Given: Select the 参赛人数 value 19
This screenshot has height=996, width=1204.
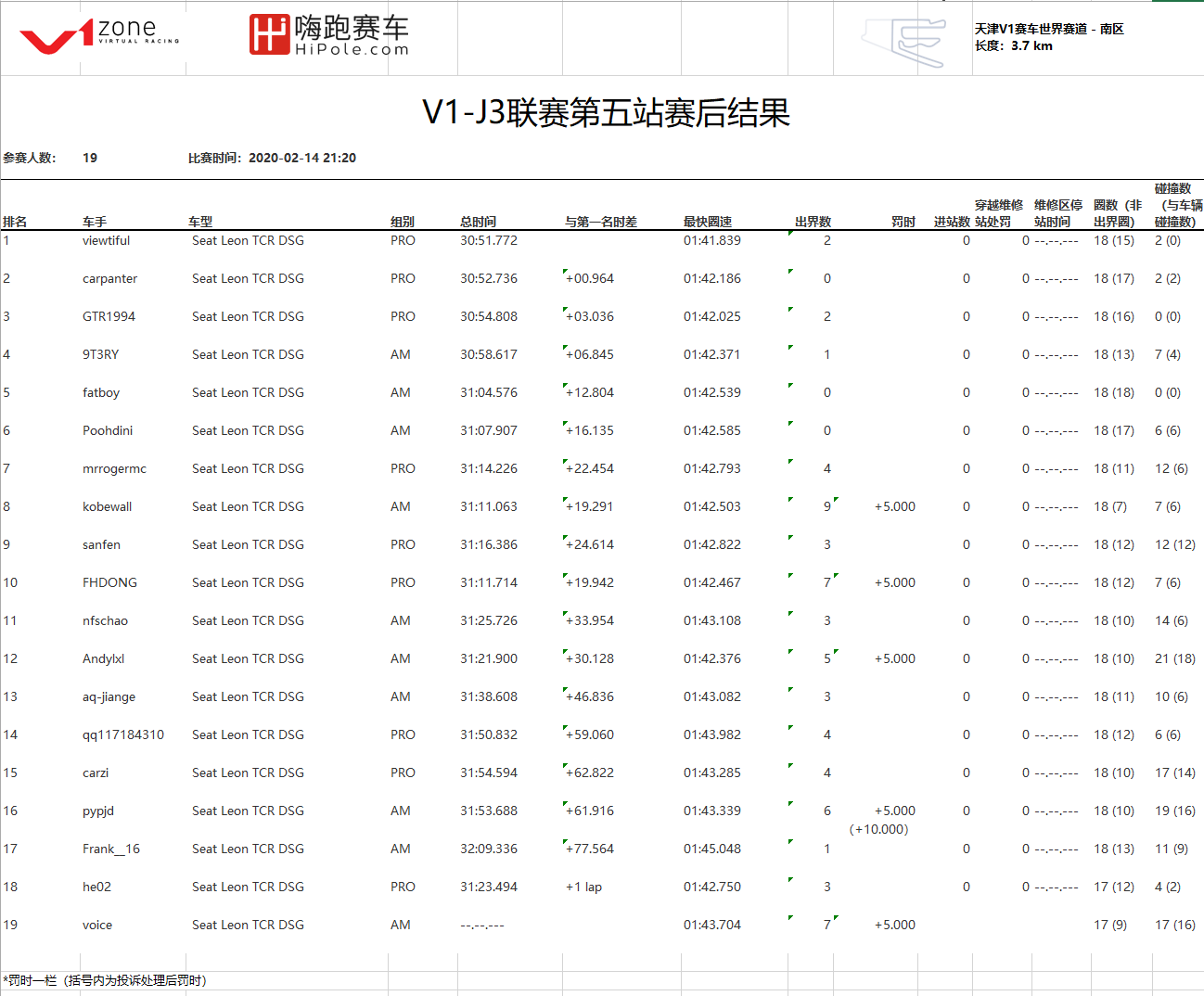Looking at the screenshot, I should tap(90, 158).
